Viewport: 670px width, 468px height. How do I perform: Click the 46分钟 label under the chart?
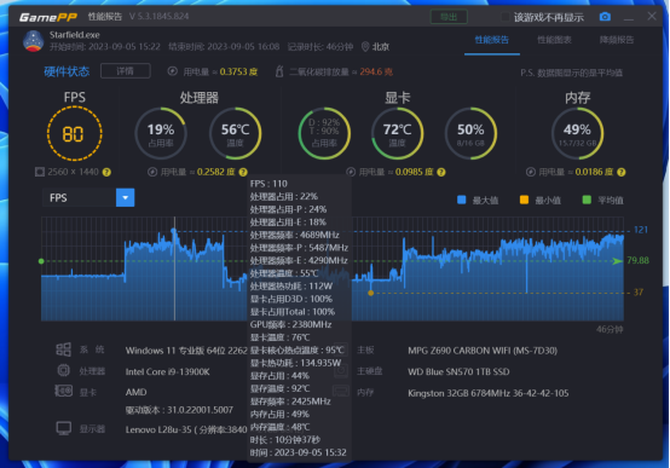pos(610,329)
